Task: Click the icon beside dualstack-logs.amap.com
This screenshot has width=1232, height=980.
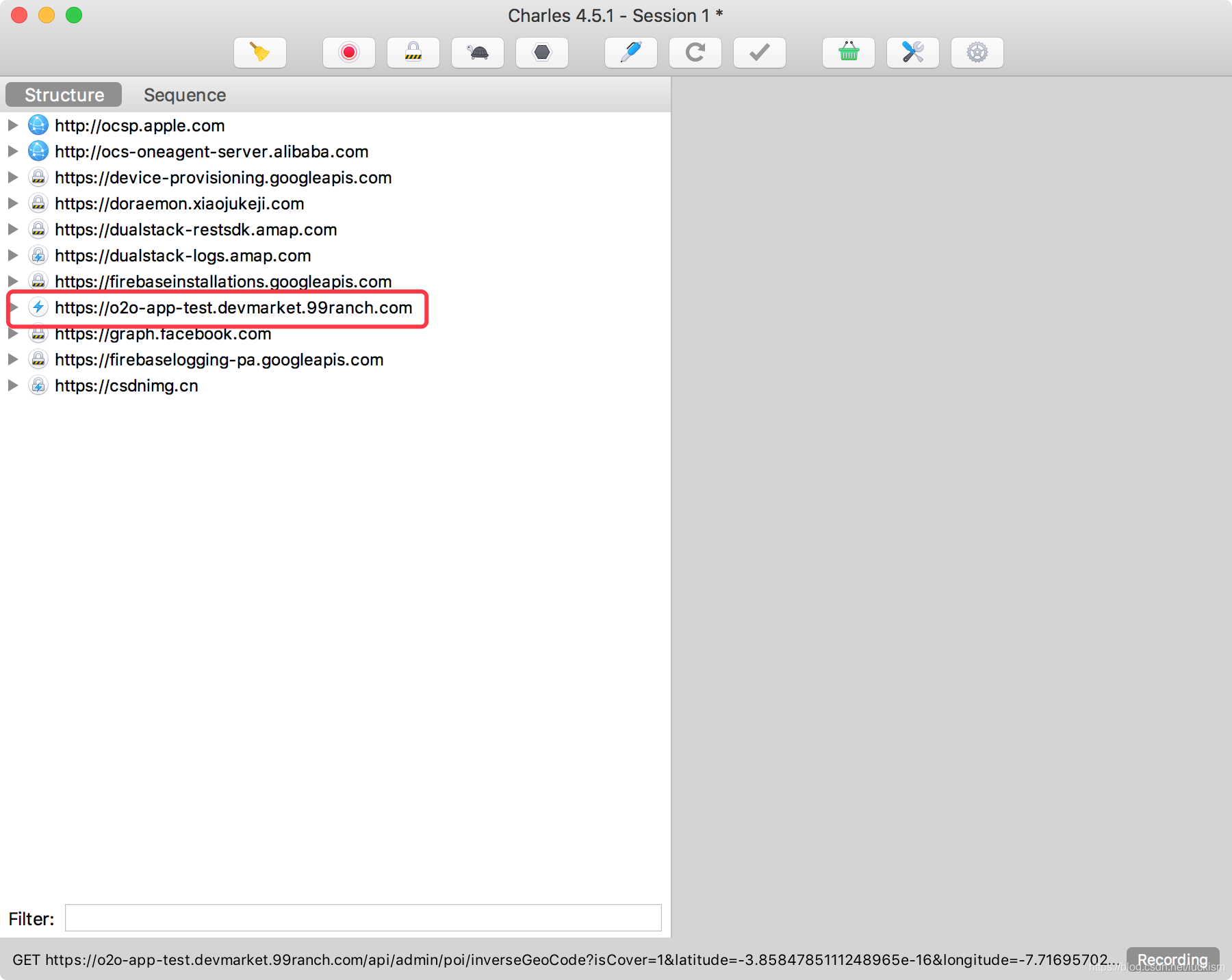Action: point(38,255)
